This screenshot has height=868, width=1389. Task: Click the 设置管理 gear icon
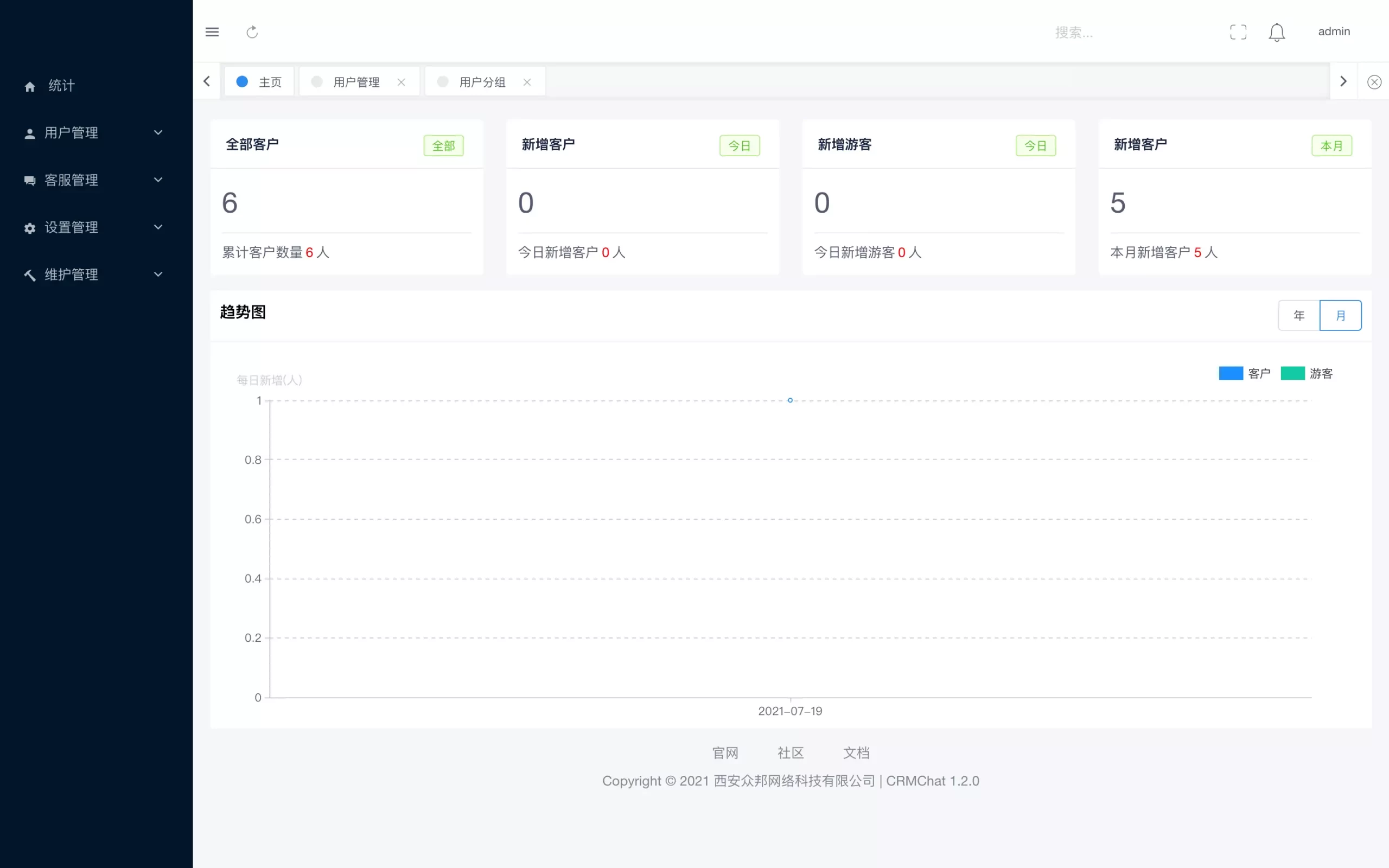pyautogui.click(x=30, y=227)
